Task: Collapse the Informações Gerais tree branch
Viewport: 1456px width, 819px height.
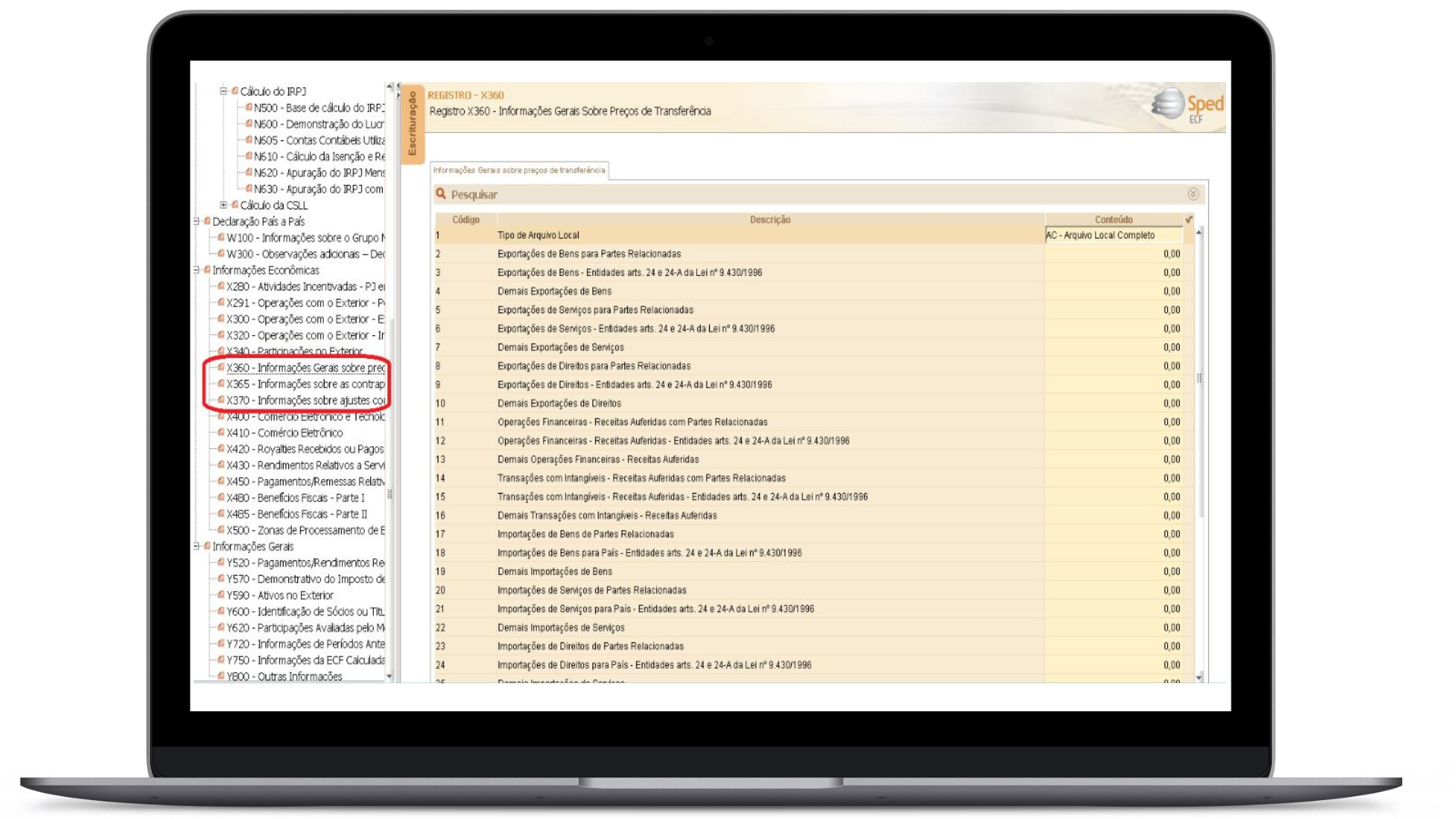Action: click(x=196, y=546)
